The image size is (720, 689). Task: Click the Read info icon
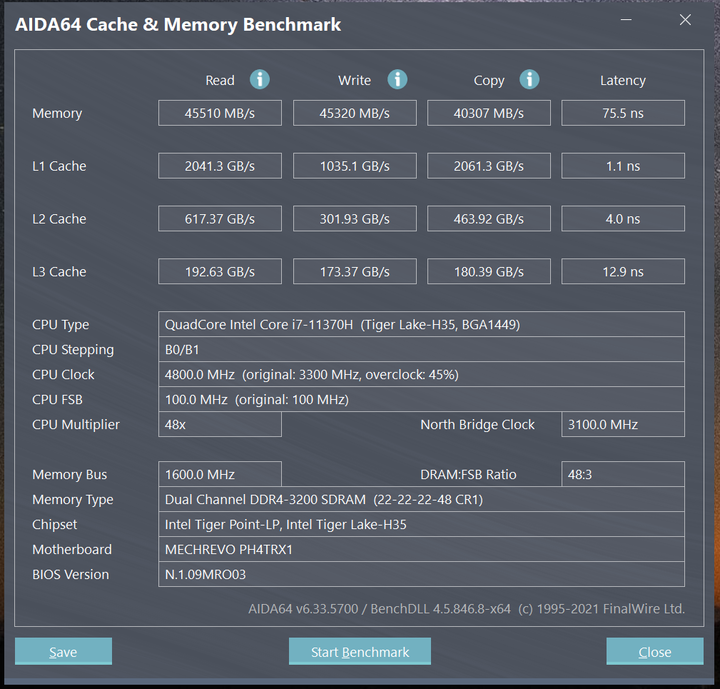[259, 79]
